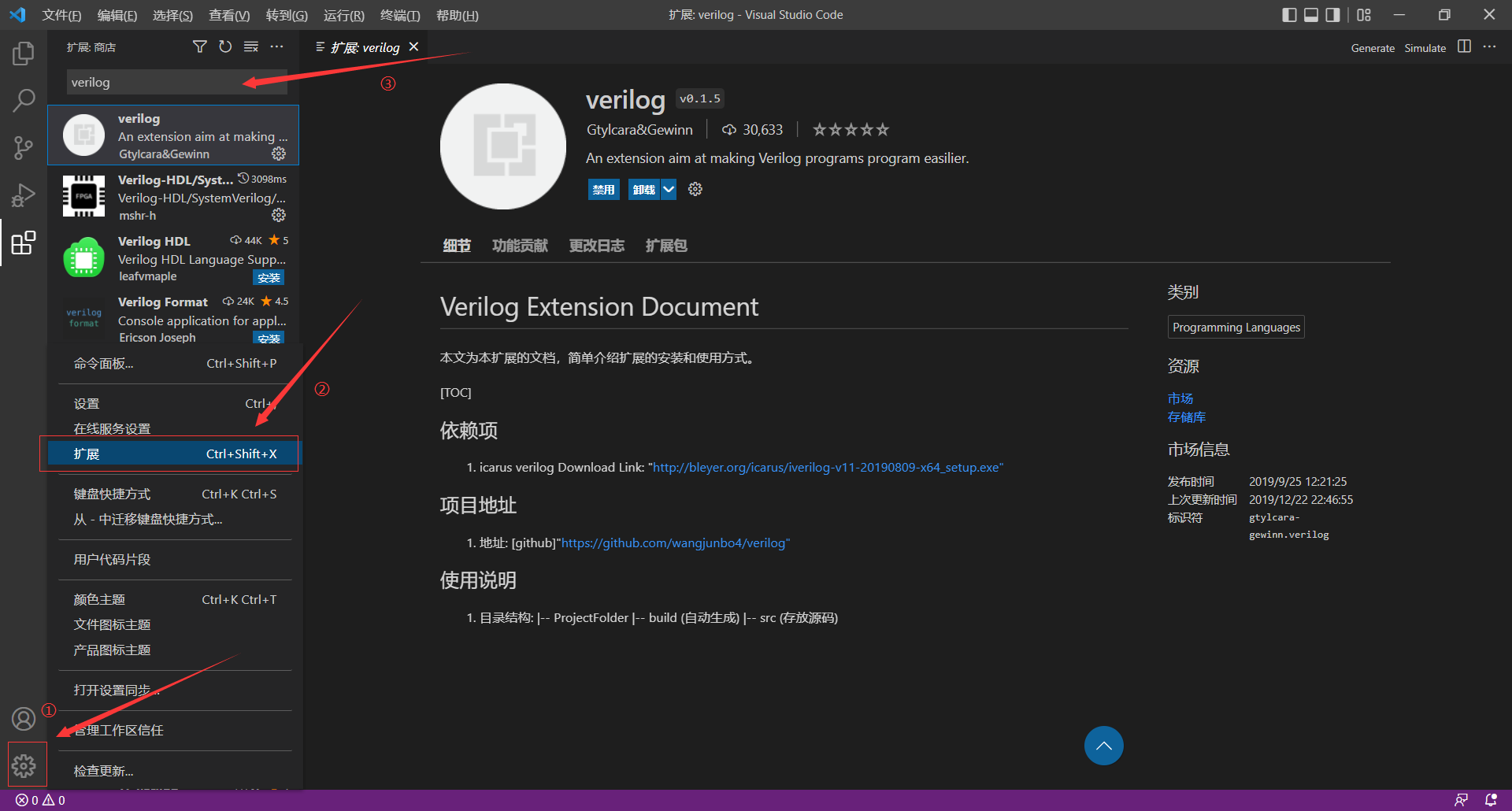The height and width of the screenshot is (811, 1512).
Task: Select the Extensions icon in the activity bar
Action: (24, 243)
